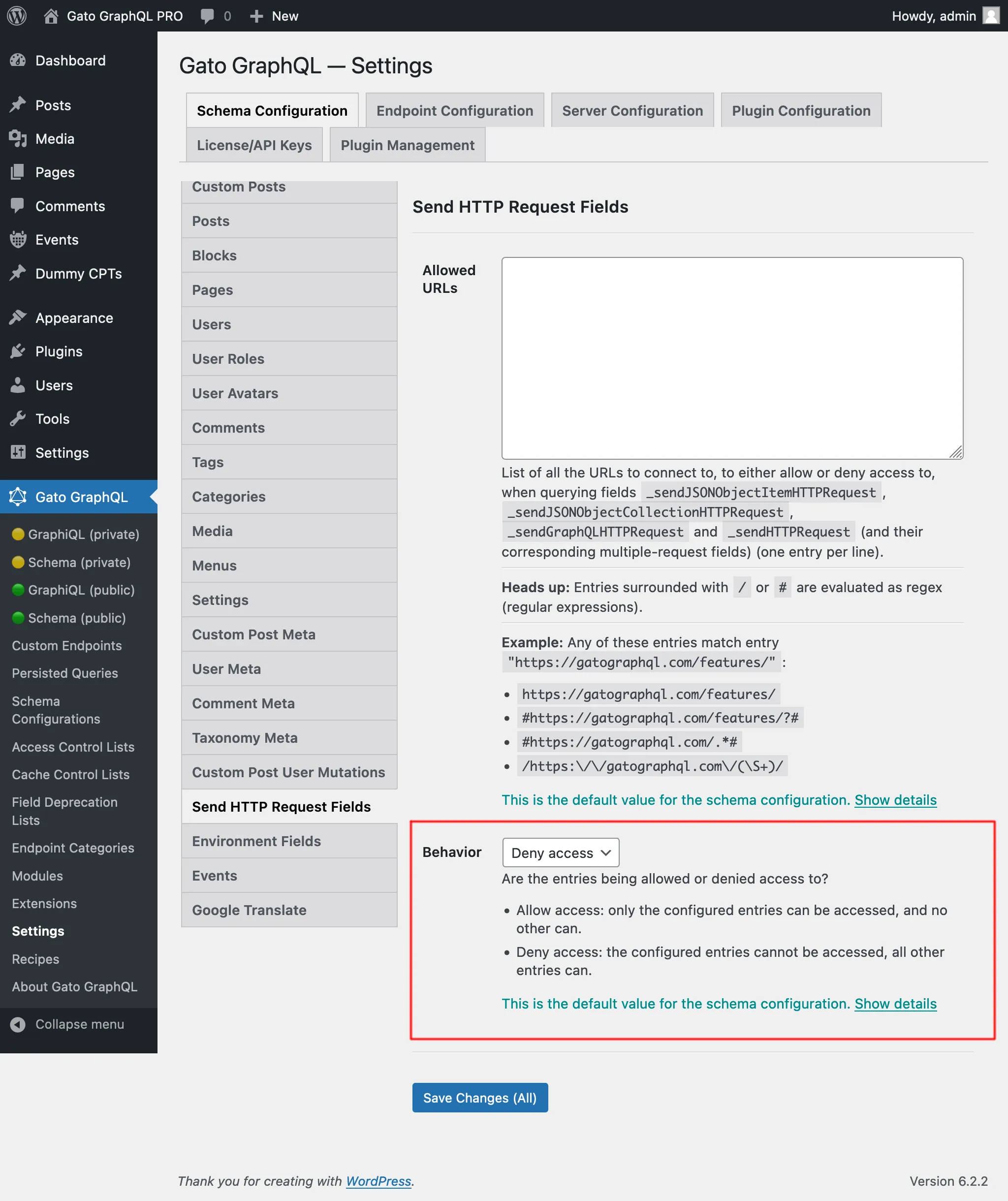Click the admin avatar icon
This screenshot has height=1201, width=1008.
point(990,15)
